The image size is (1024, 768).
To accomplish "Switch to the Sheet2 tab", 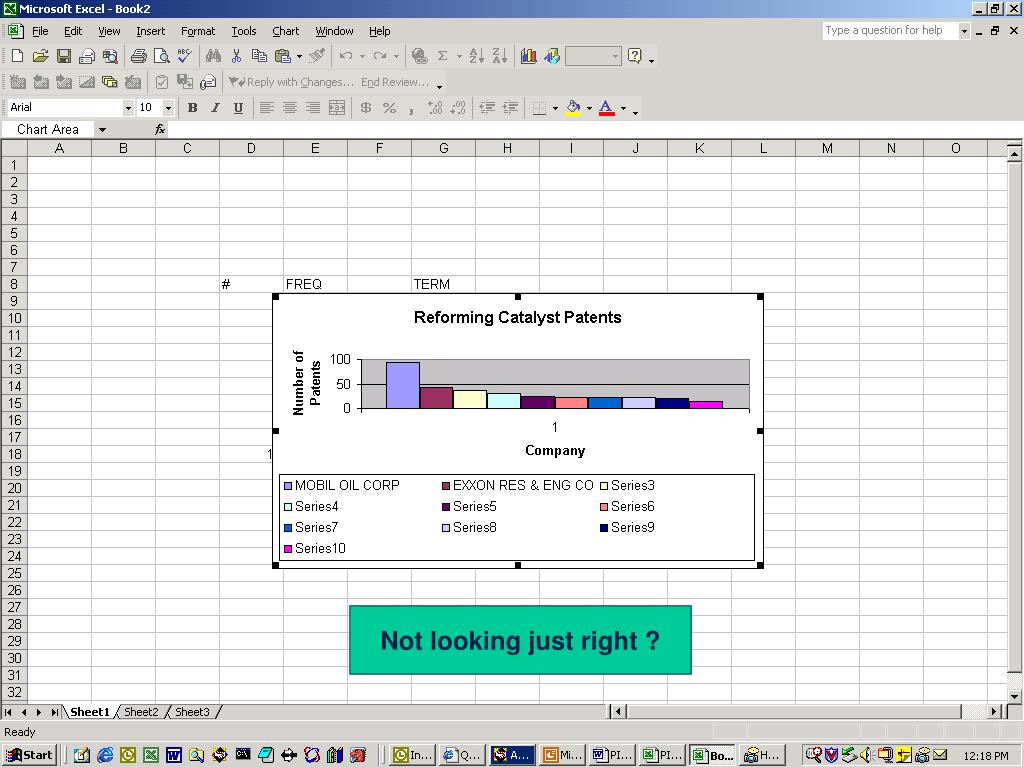I will coord(141,712).
